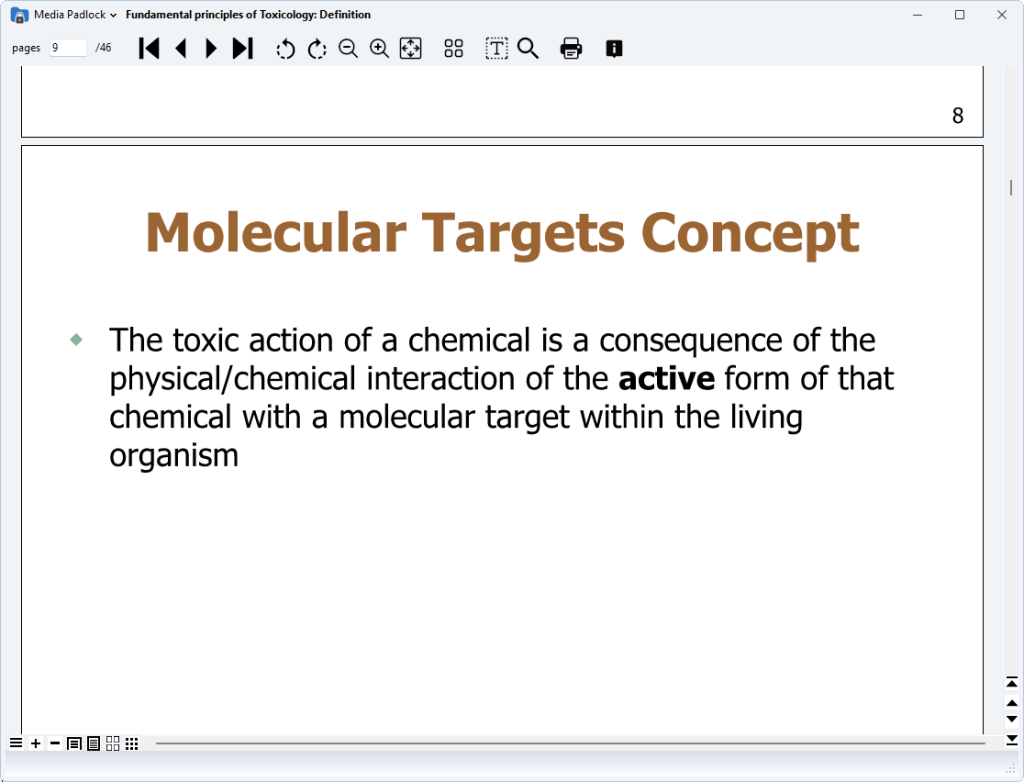1024x782 pixels.
Task: Click the page number input field
Action: (68, 48)
